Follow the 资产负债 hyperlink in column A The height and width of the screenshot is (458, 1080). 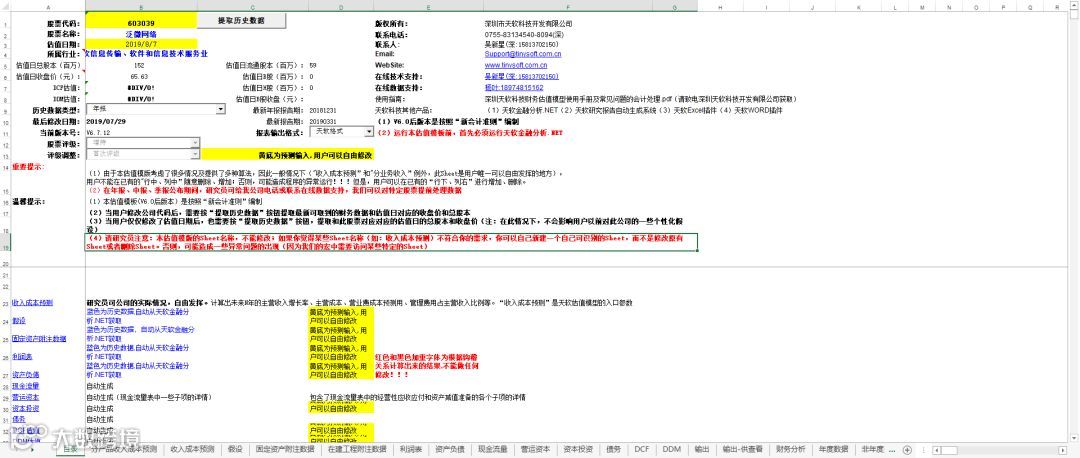click(x=25, y=375)
